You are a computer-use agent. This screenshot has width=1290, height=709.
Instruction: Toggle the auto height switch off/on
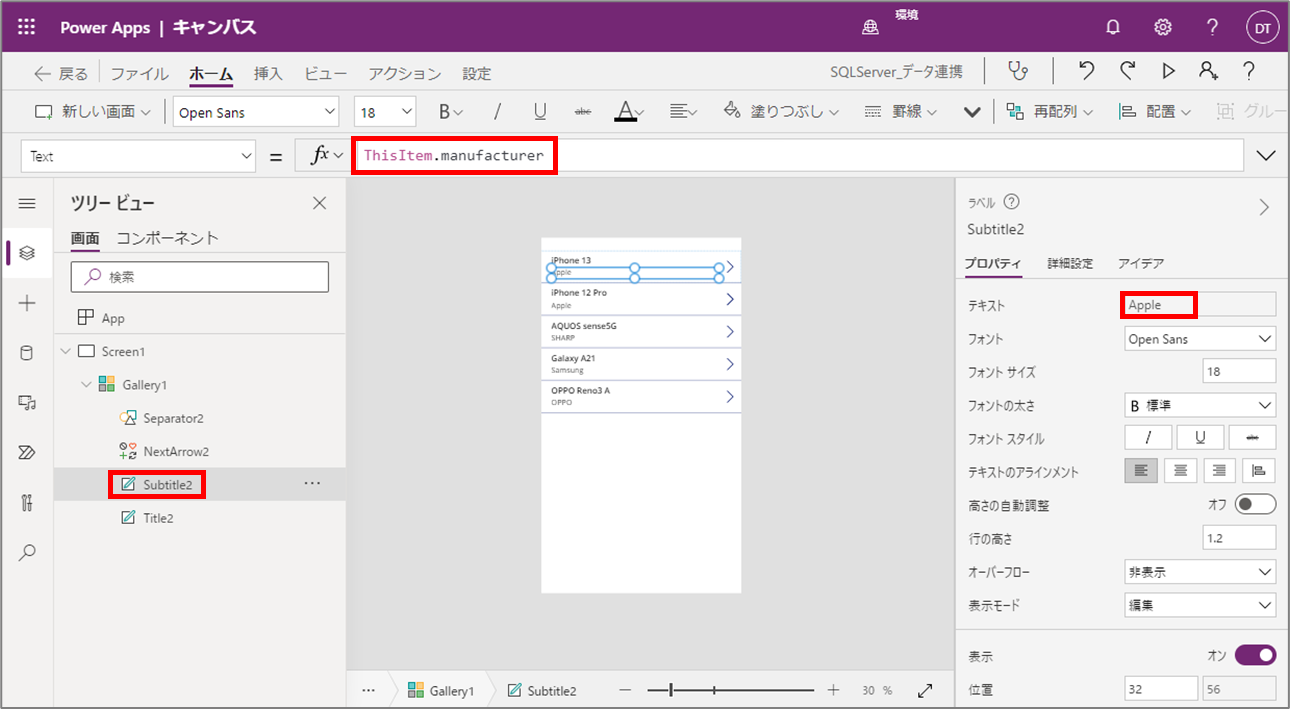(x=1256, y=504)
